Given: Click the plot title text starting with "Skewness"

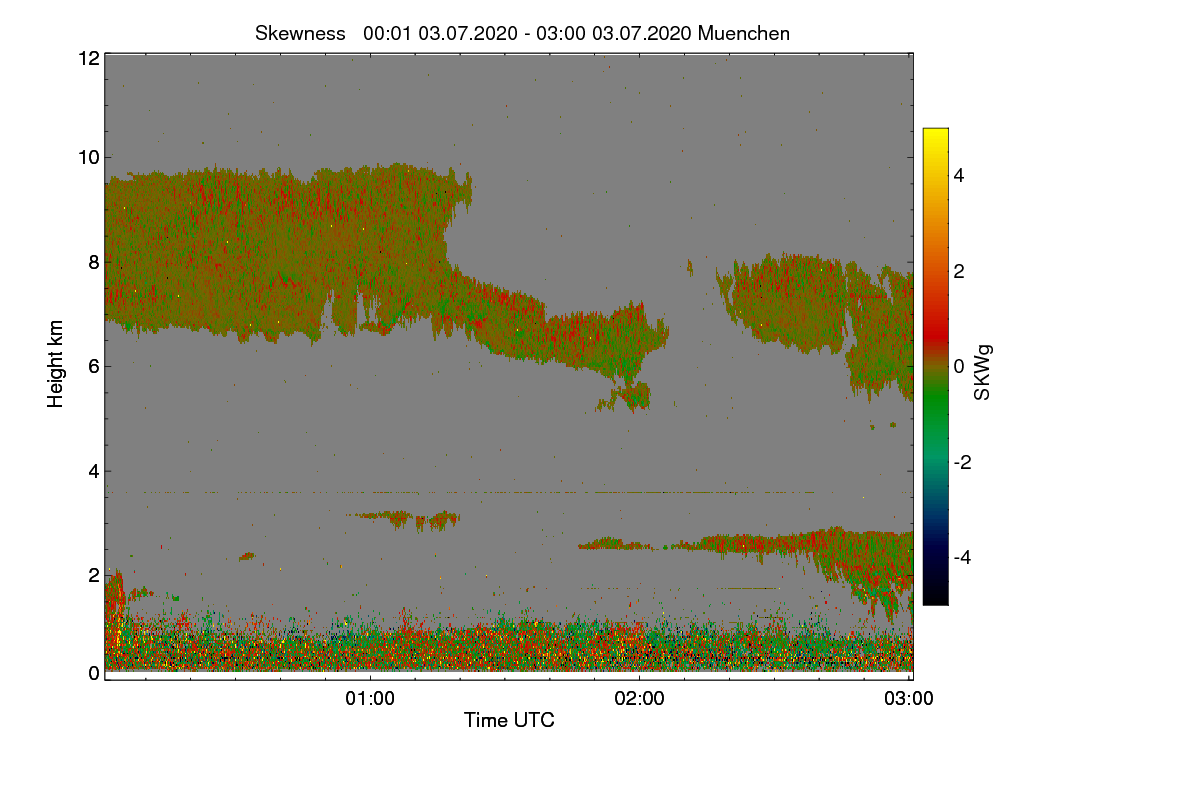Looking at the screenshot, I should coord(522,33).
